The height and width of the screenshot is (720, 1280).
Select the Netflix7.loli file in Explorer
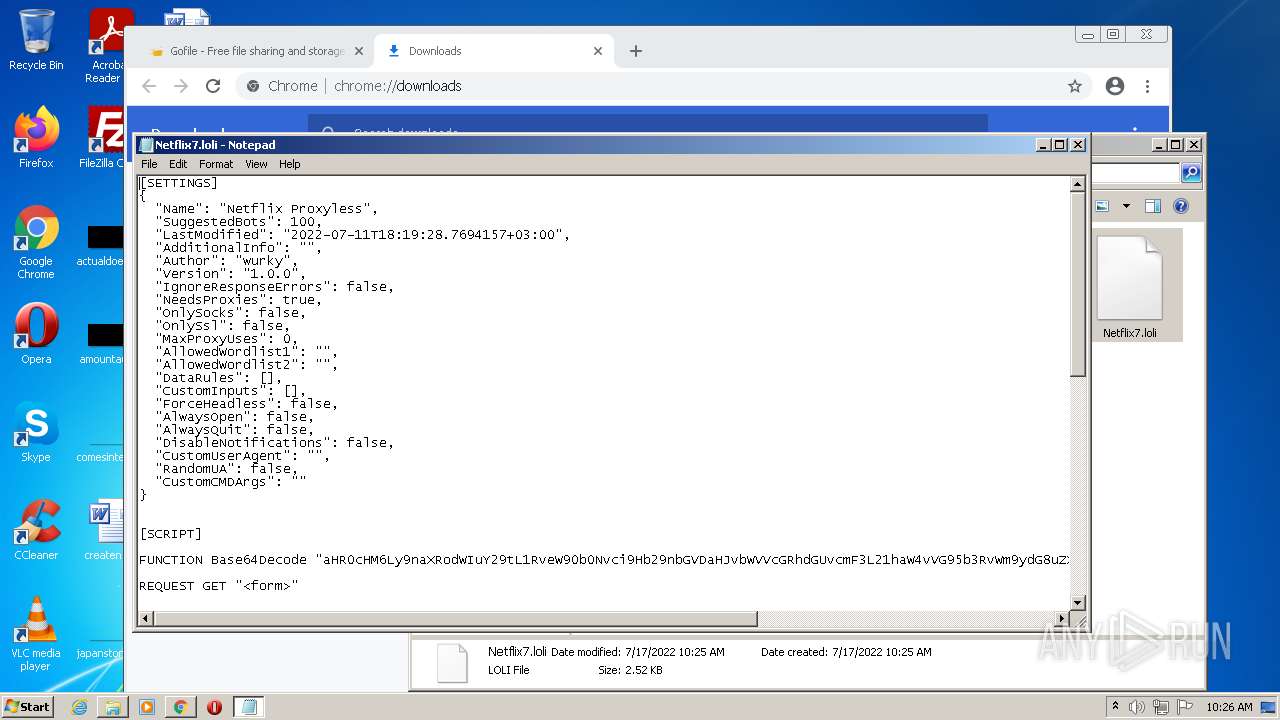(x=1130, y=287)
